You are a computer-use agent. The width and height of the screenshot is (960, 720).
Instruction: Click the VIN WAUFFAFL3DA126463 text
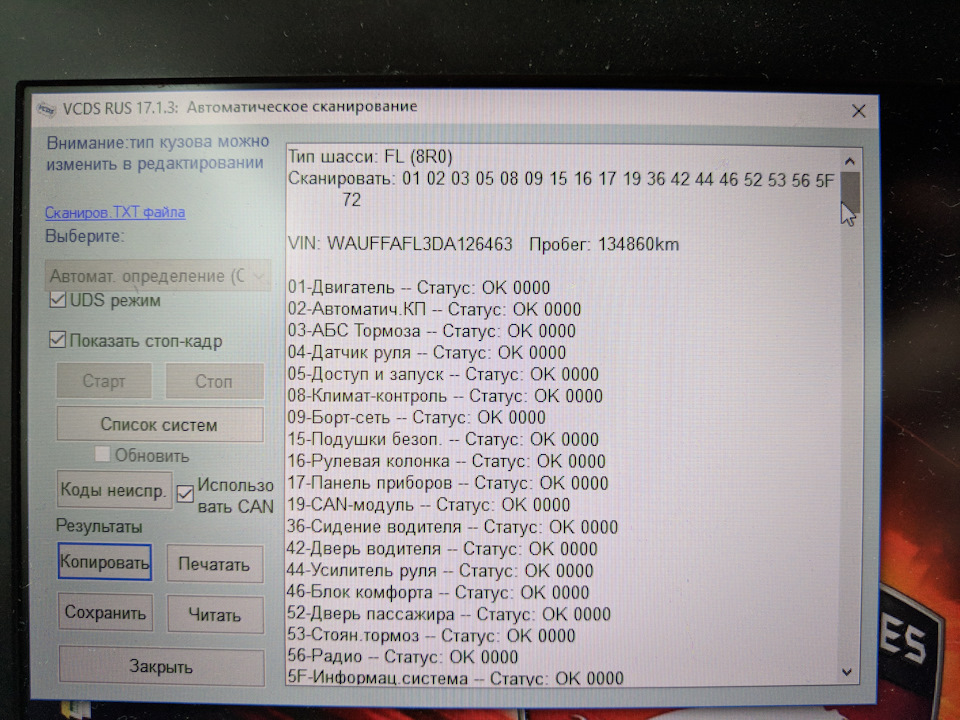click(x=400, y=244)
